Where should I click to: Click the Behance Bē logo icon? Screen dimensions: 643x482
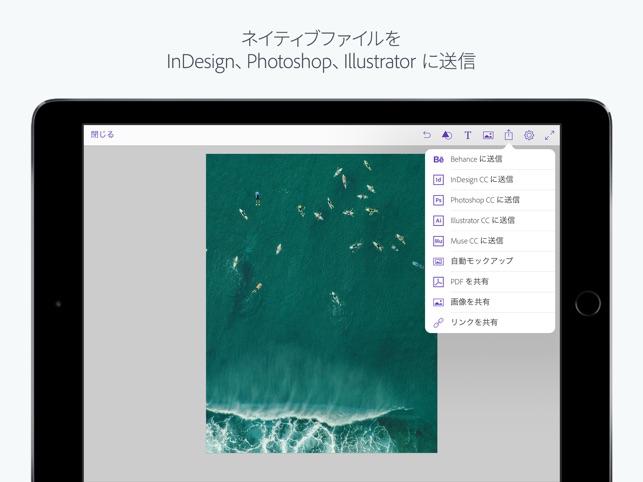(438, 160)
